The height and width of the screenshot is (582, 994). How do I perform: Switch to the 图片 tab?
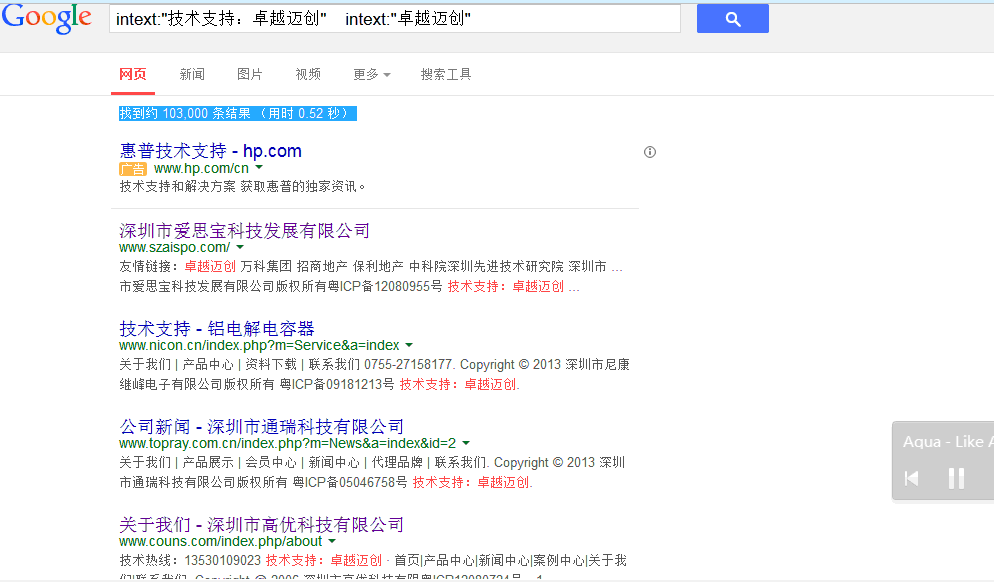tap(250, 74)
